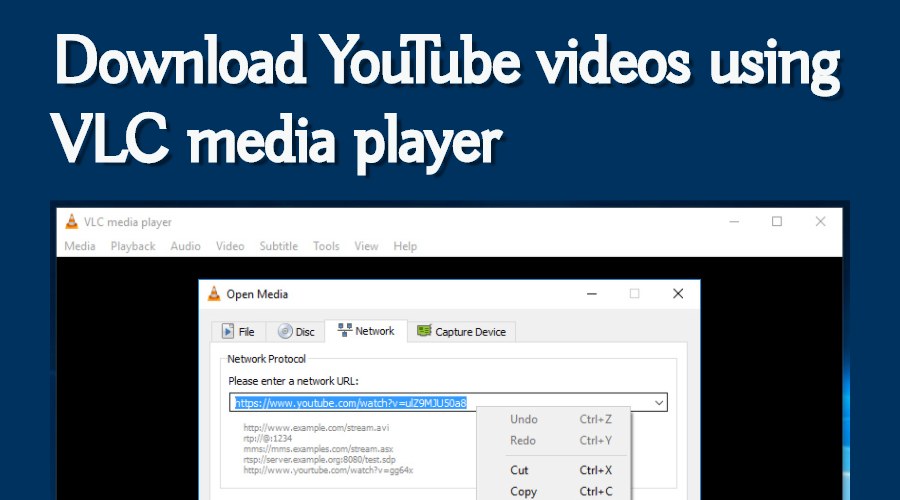Select the Network tab
The image size is (900, 500).
click(x=367, y=331)
